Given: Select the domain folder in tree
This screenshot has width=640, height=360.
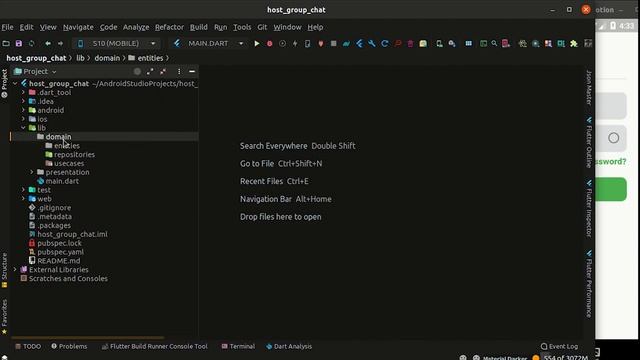Looking at the screenshot, I should [58, 137].
